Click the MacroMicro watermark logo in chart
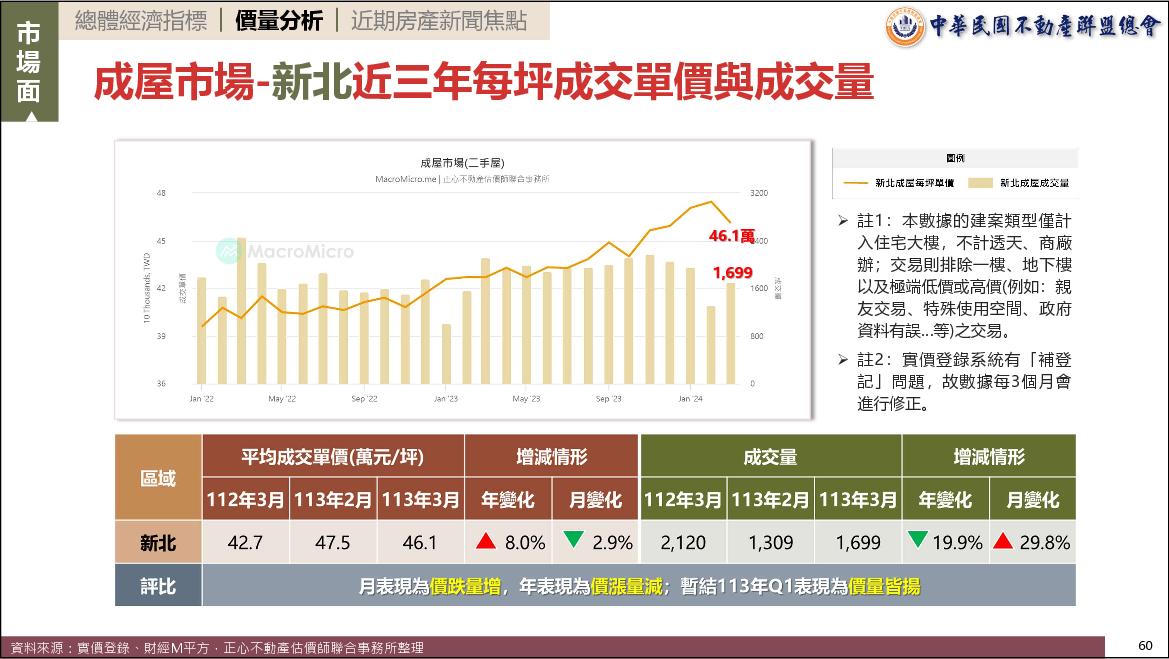The width and height of the screenshot is (1169, 659). (x=232, y=251)
